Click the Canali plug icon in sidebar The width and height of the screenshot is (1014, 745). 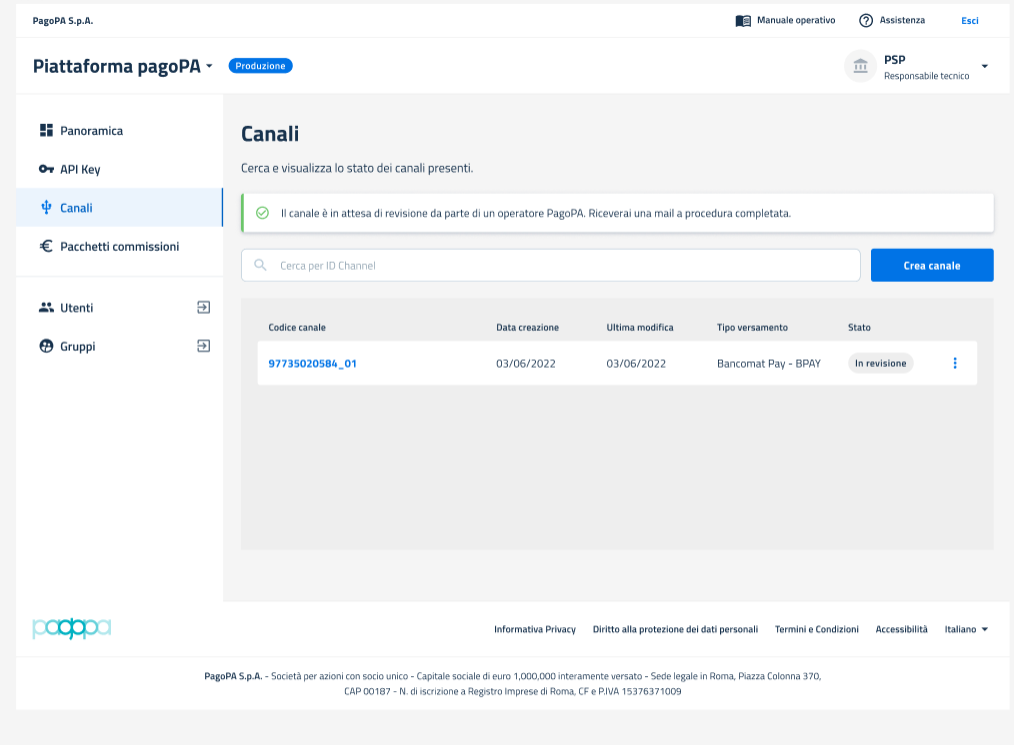[x=46, y=208]
